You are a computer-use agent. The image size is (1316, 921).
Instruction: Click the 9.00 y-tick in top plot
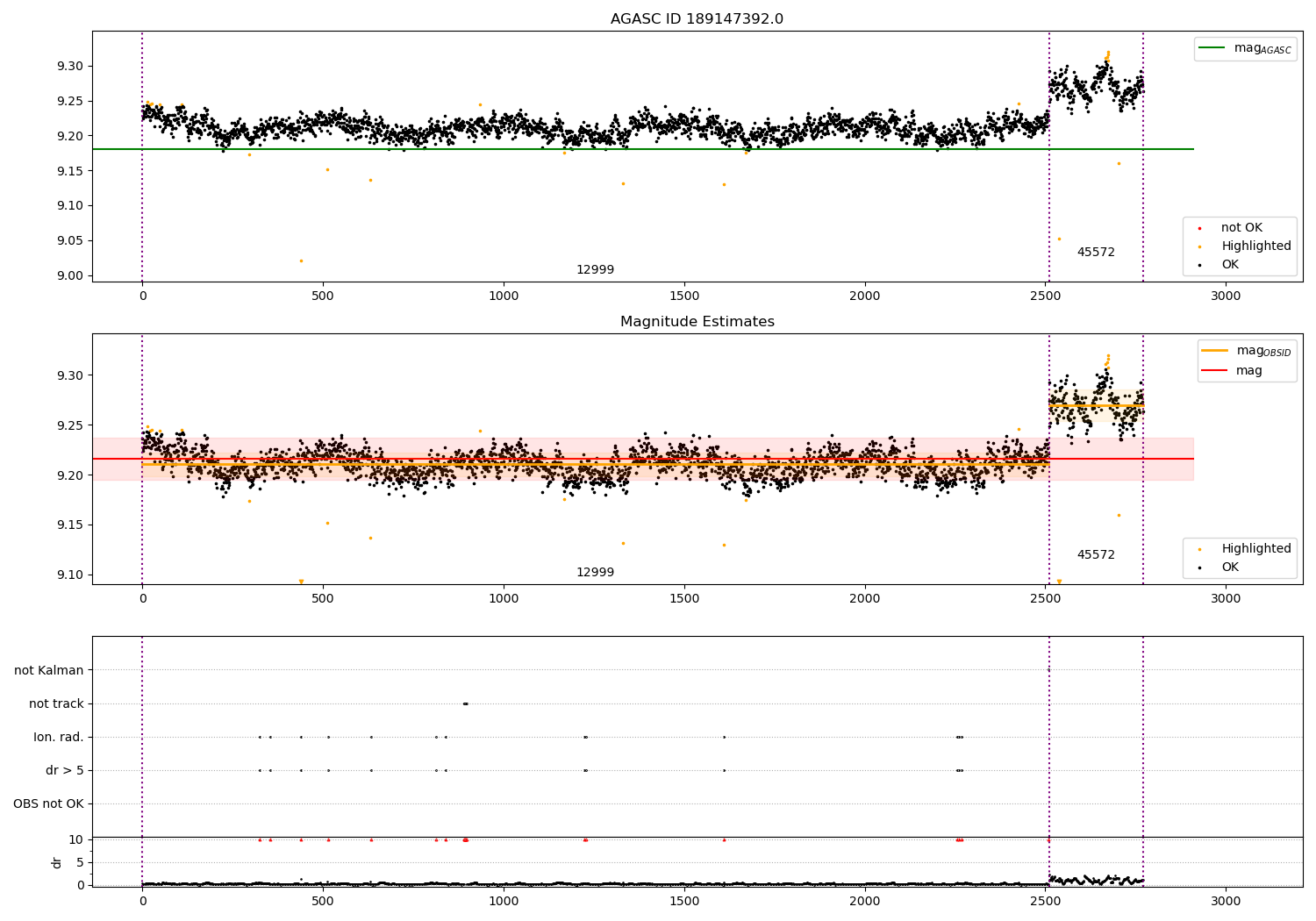tap(70, 276)
